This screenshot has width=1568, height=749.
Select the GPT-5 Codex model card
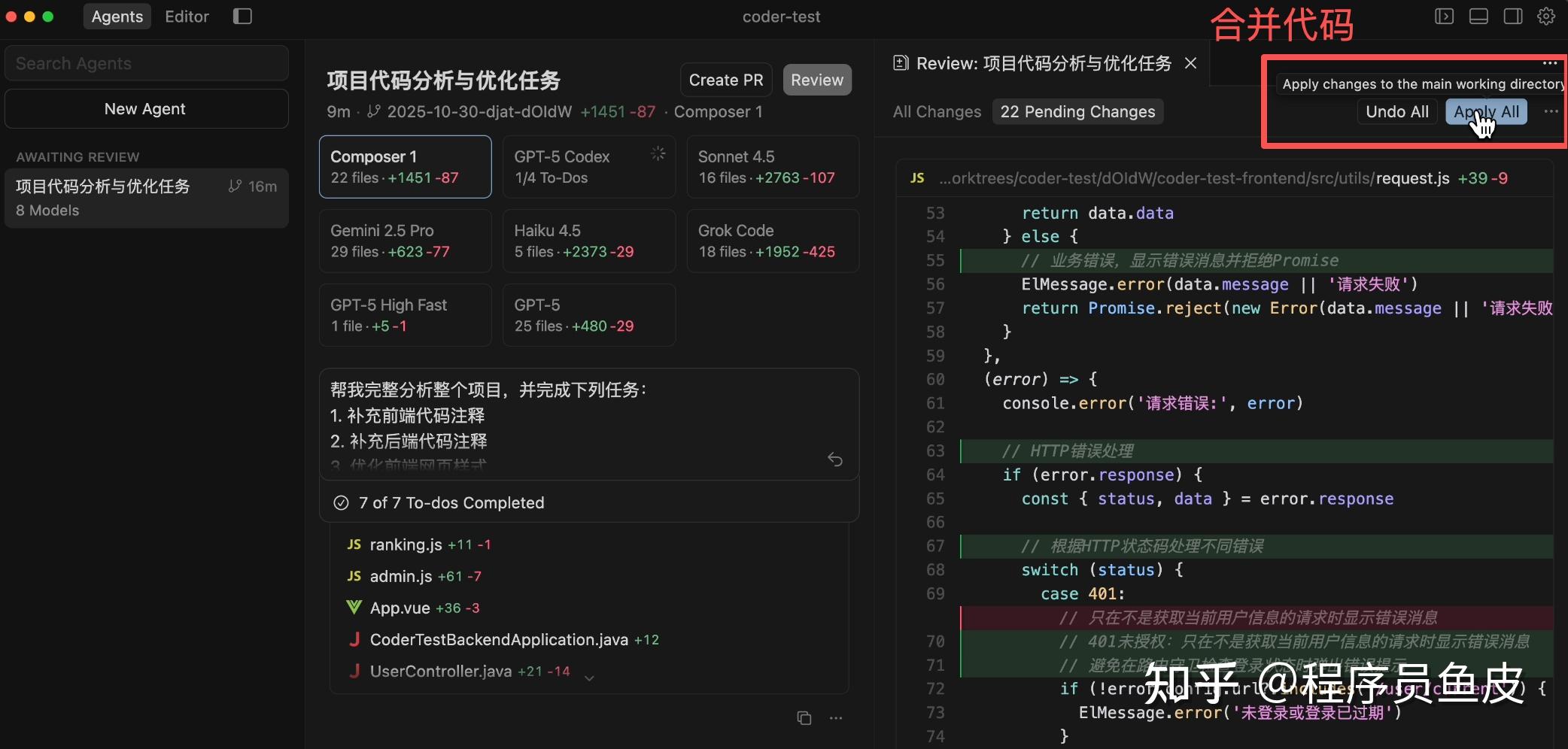[x=589, y=167]
